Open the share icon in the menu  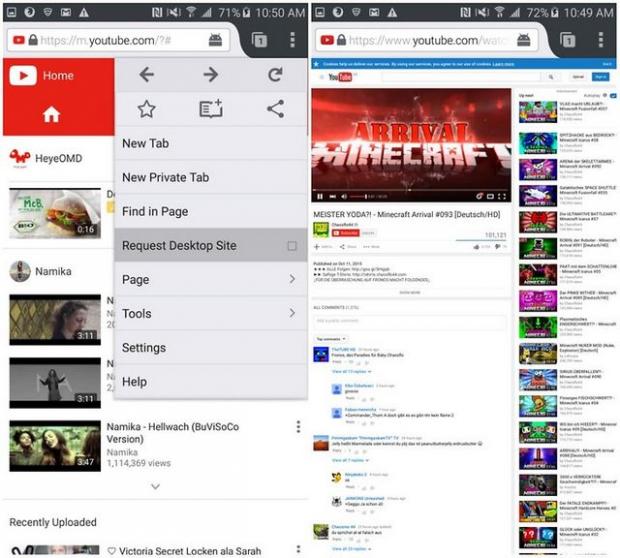275,110
